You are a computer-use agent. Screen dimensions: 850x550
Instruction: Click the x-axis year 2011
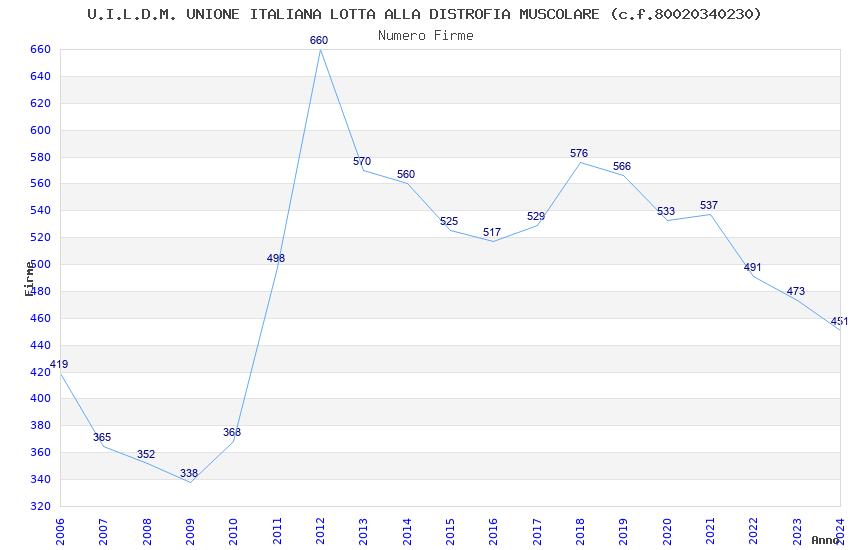(x=277, y=532)
